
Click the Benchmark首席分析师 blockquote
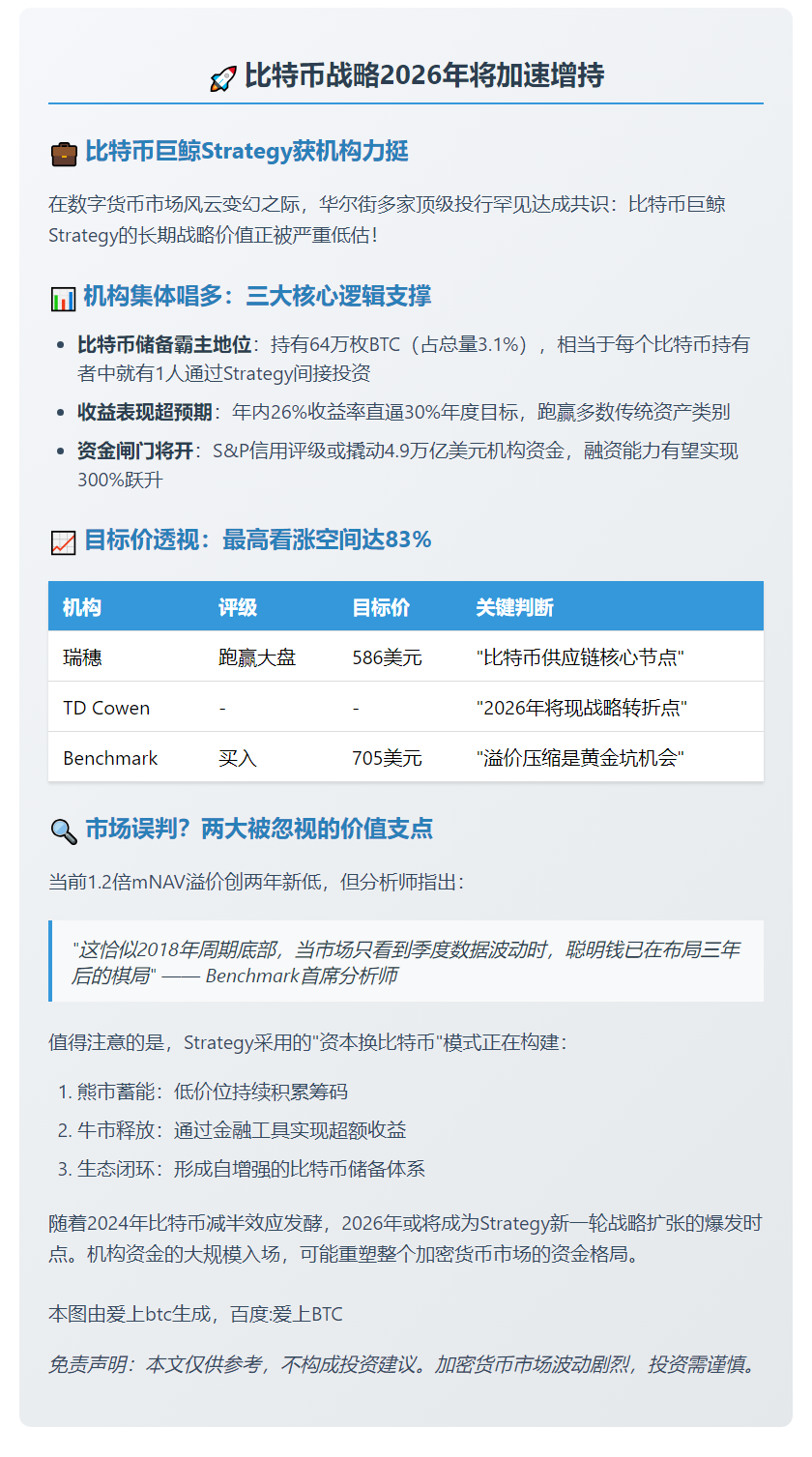408,962
